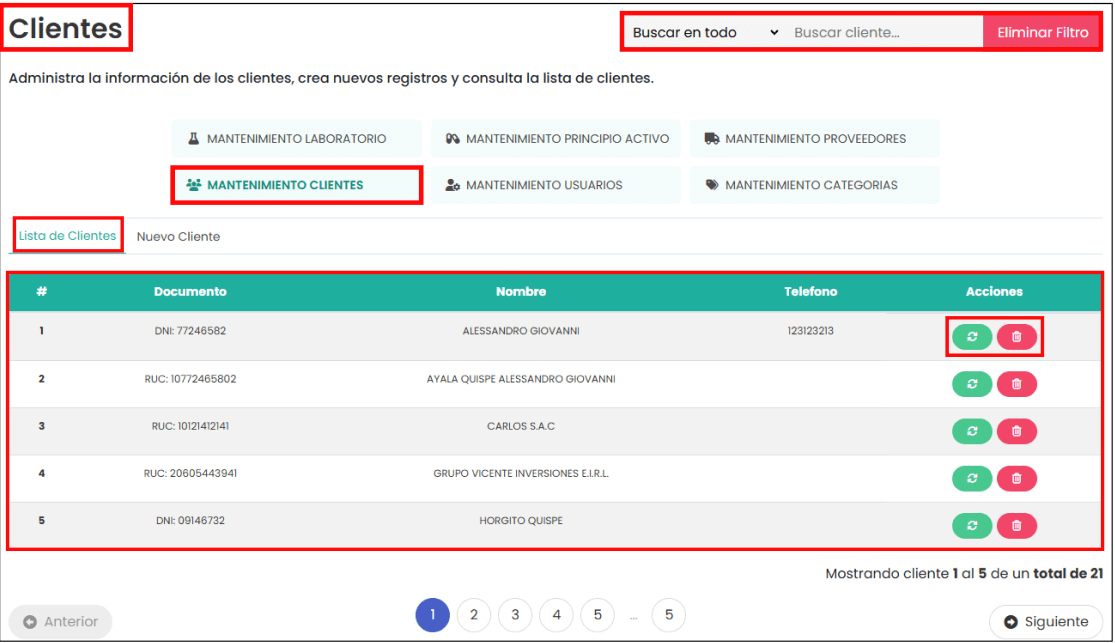Update the Grupo Vicente Inversiones E.I.R.L. client

click(972, 478)
